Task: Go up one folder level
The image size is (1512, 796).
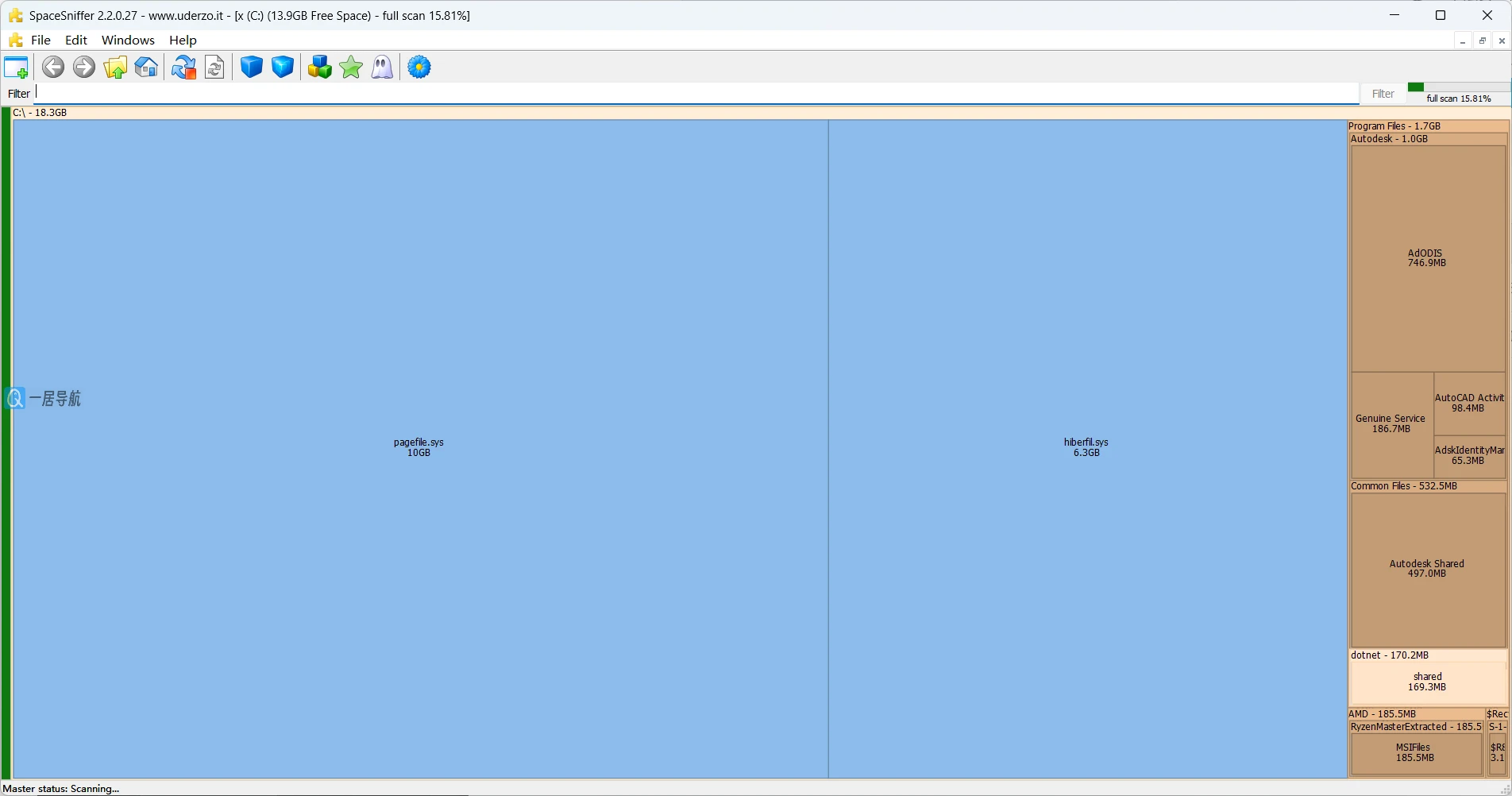Action: 115,68
